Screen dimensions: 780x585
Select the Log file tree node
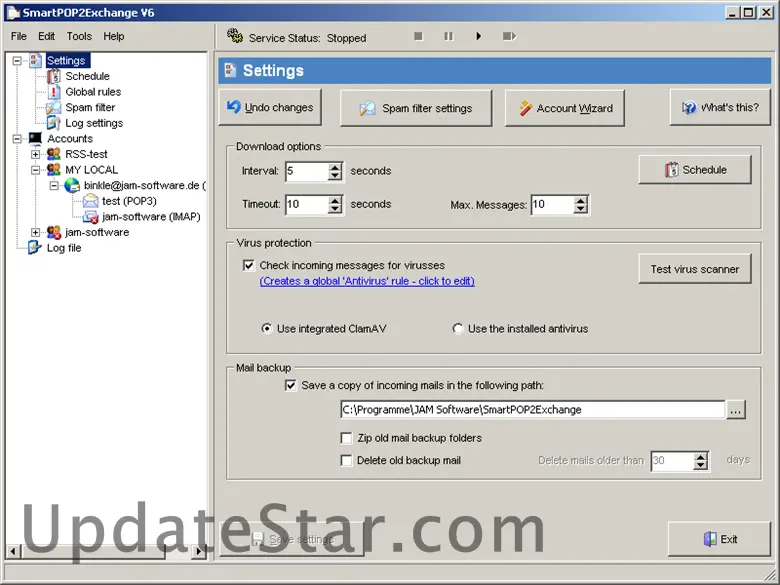click(x=64, y=248)
